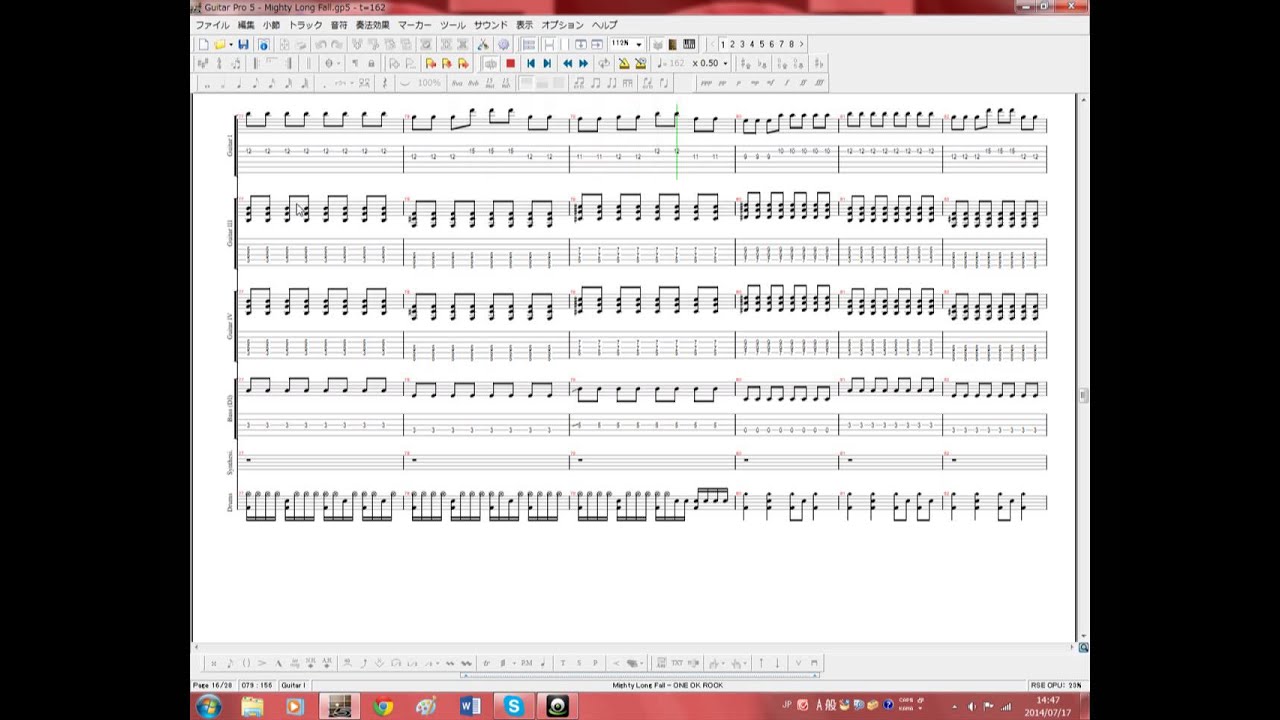The width and height of the screenshot is (1280, 720).
Task: Switch the multitrack view layout icon
Action: coord(528,44)
